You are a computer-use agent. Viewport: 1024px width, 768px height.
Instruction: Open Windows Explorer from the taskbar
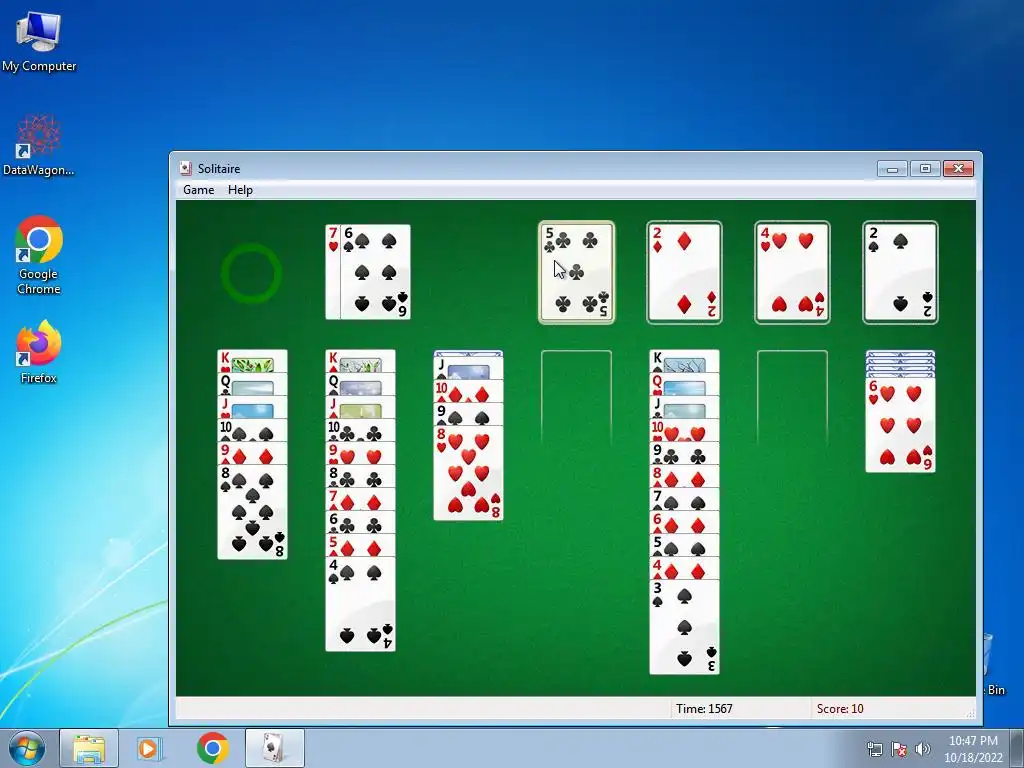pyautogui.click(x=89, y=748)
